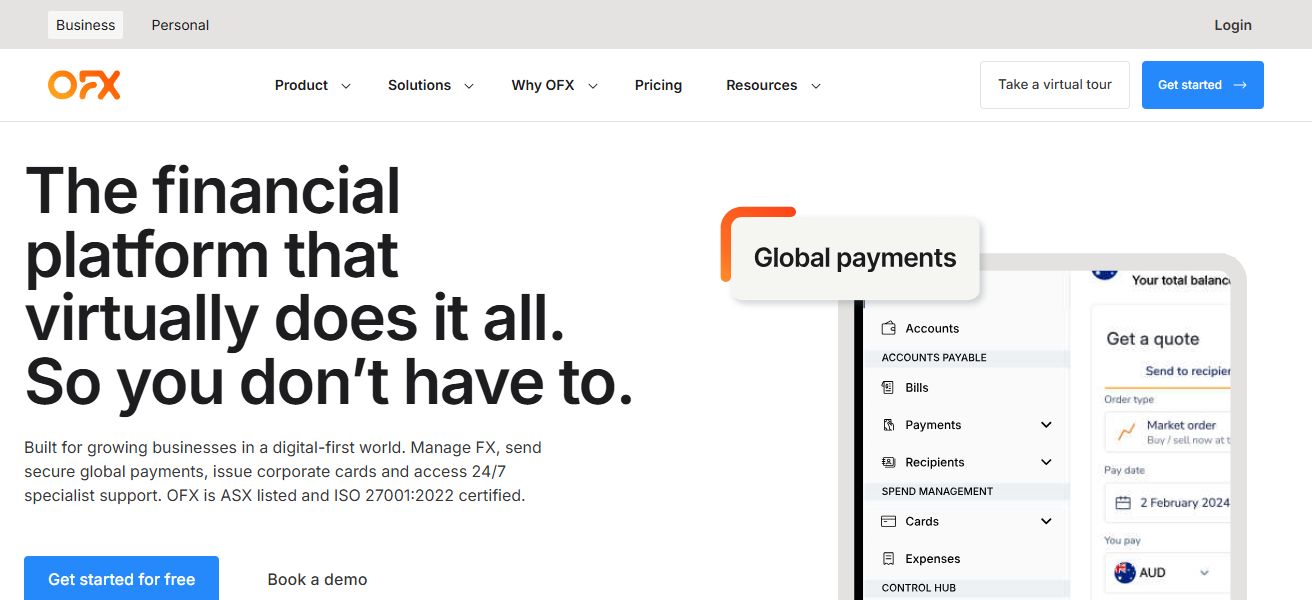Open the Solutions dropdown menu

pos(430,86)
